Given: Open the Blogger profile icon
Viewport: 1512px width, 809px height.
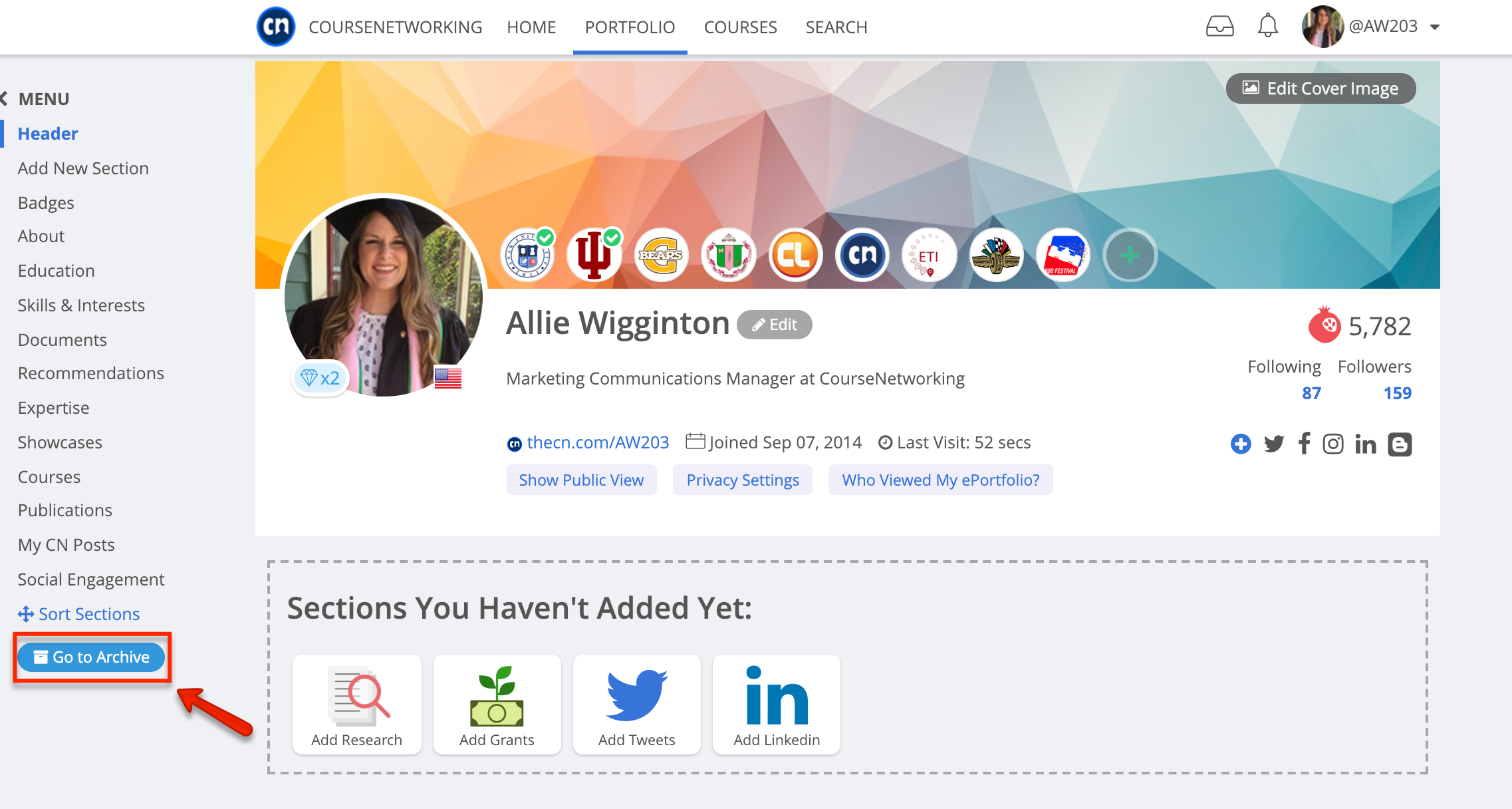Looking at the screenshot, I should pos(1400,444).
